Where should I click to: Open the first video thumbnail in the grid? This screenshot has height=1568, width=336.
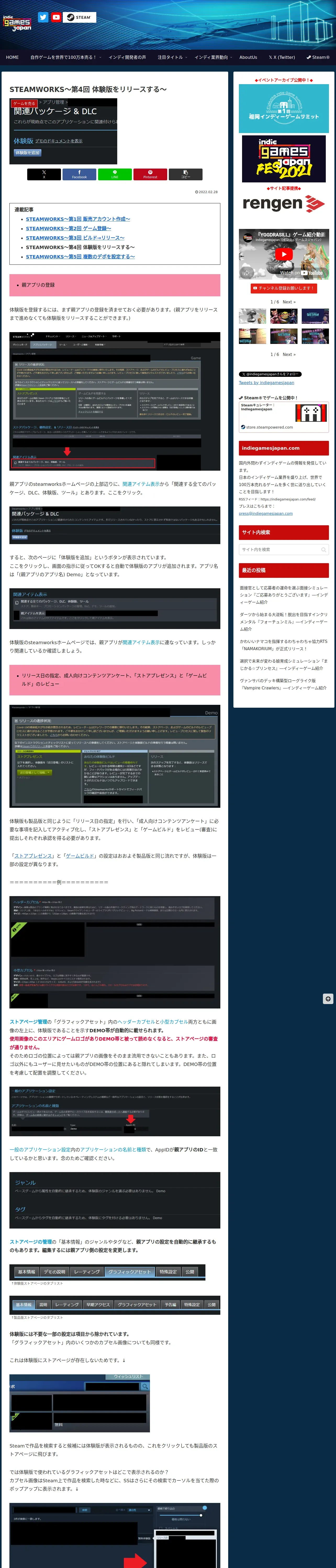pyautogui.click(x=253, y=316)
